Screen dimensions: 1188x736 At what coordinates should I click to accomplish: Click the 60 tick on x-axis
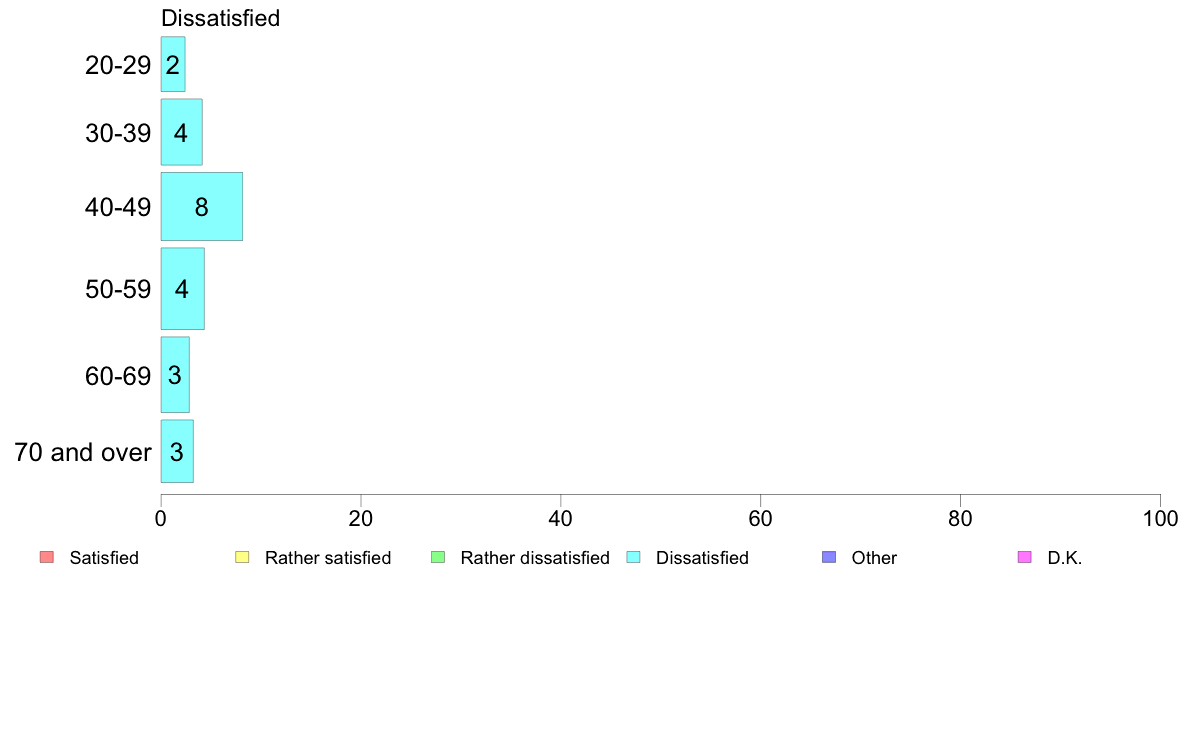click(760, 518)
